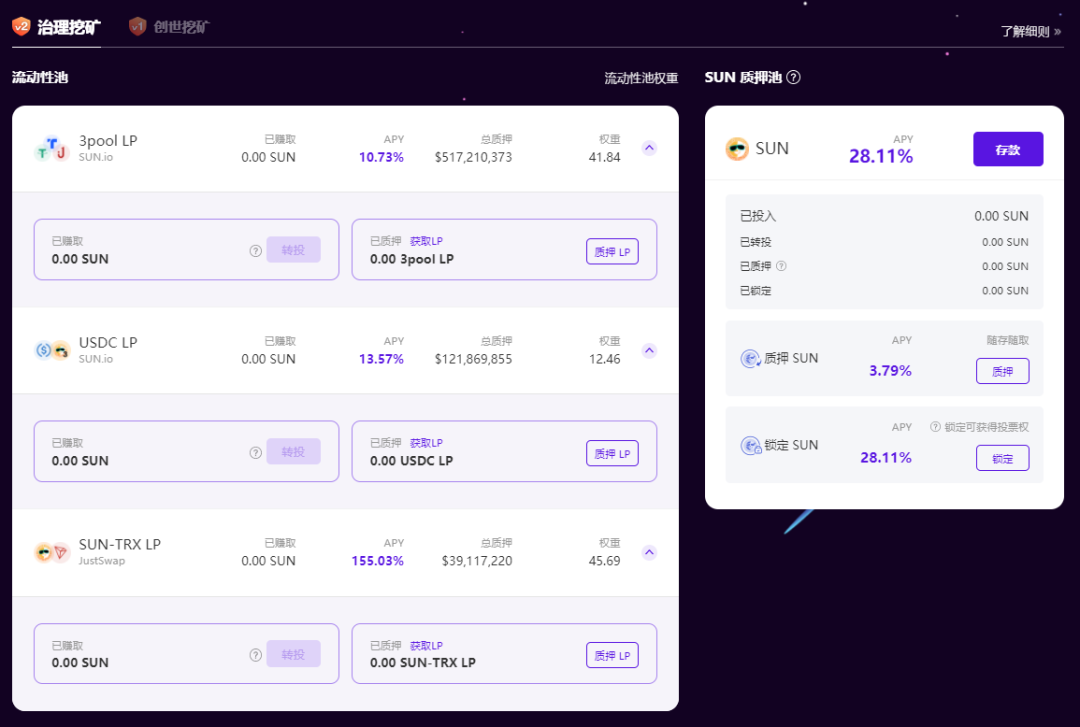The height and width of the screenshot is (727, 1080).
Task: Click the 0.00 3pool LP staked amount
Action: [x=412, y=259]
